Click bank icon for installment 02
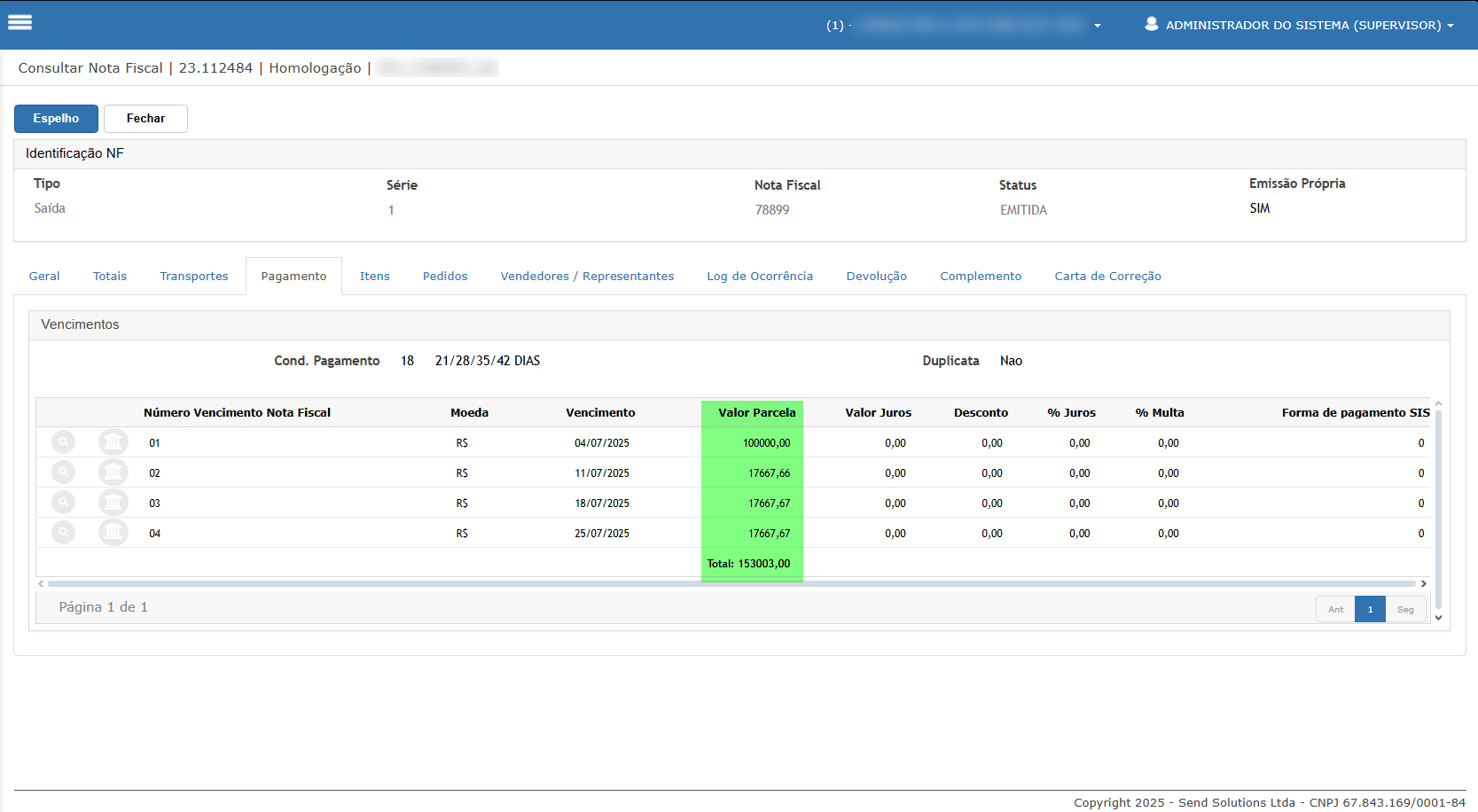This screenshot has width=1478, height=812. (113, 472)
